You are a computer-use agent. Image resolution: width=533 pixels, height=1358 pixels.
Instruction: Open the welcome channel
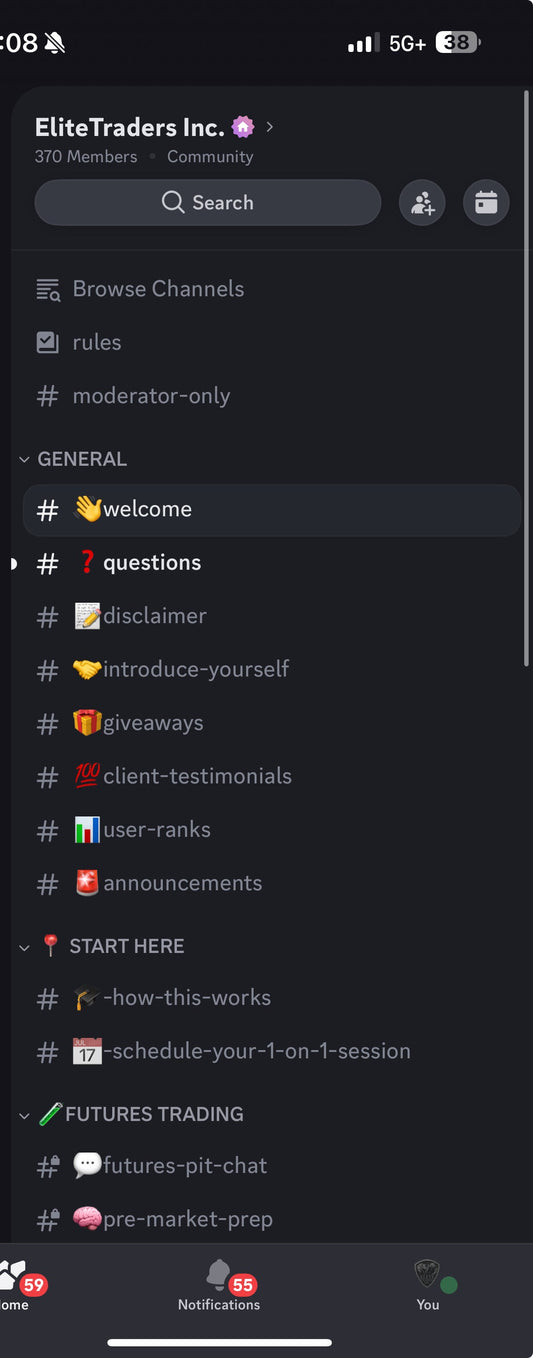tap(272, 510)
